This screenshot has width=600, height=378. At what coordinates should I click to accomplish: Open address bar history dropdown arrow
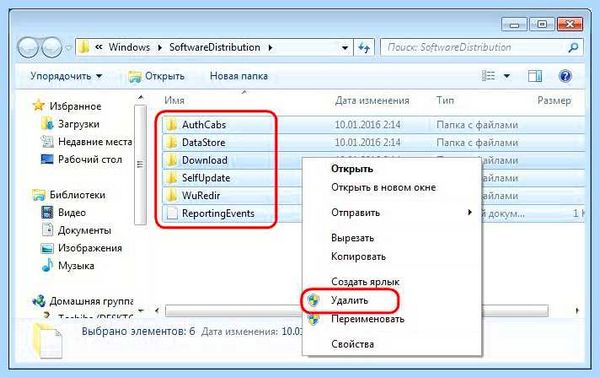point(345,48)
